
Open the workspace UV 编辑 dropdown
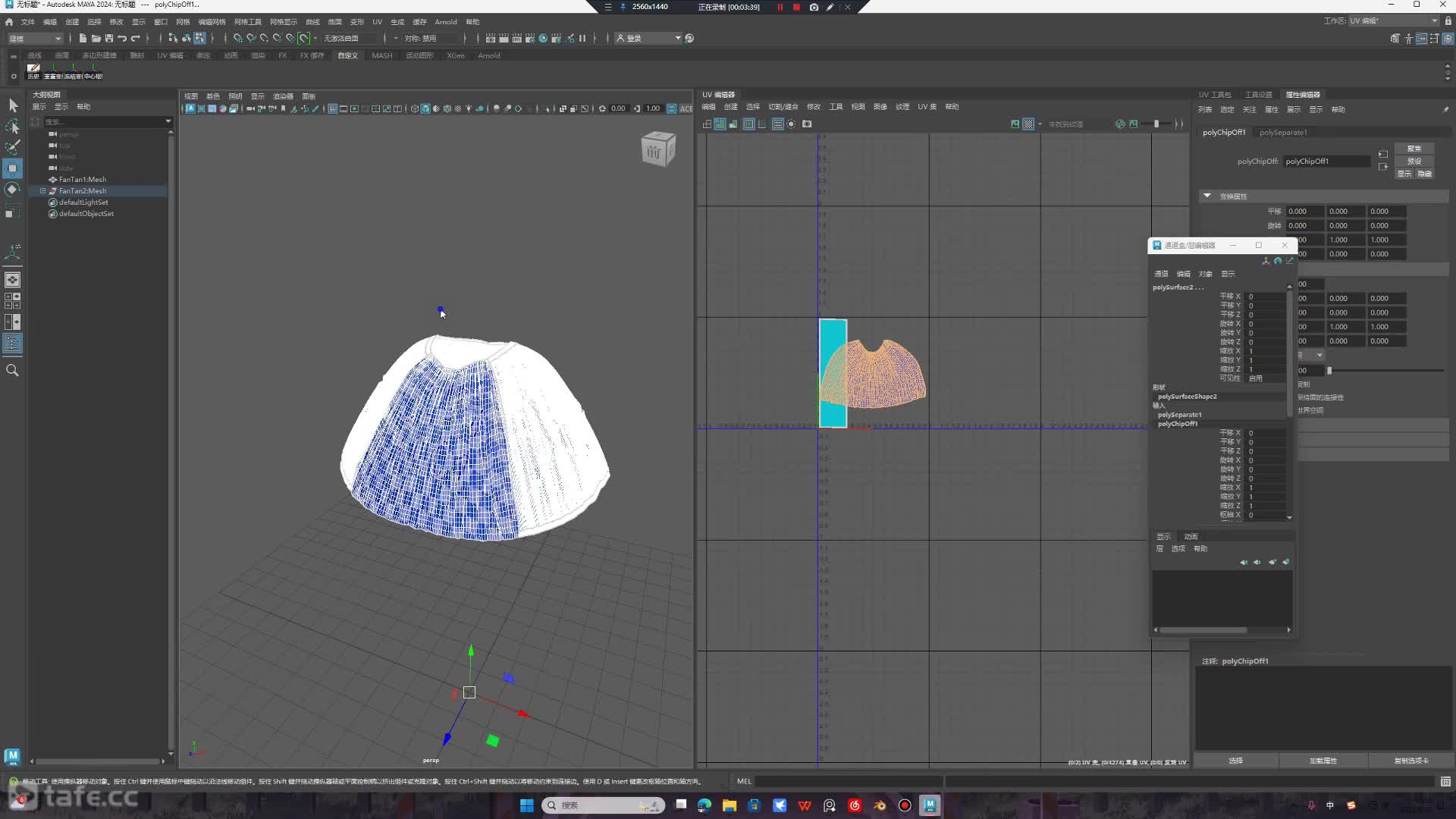[x=1394, y=20]
